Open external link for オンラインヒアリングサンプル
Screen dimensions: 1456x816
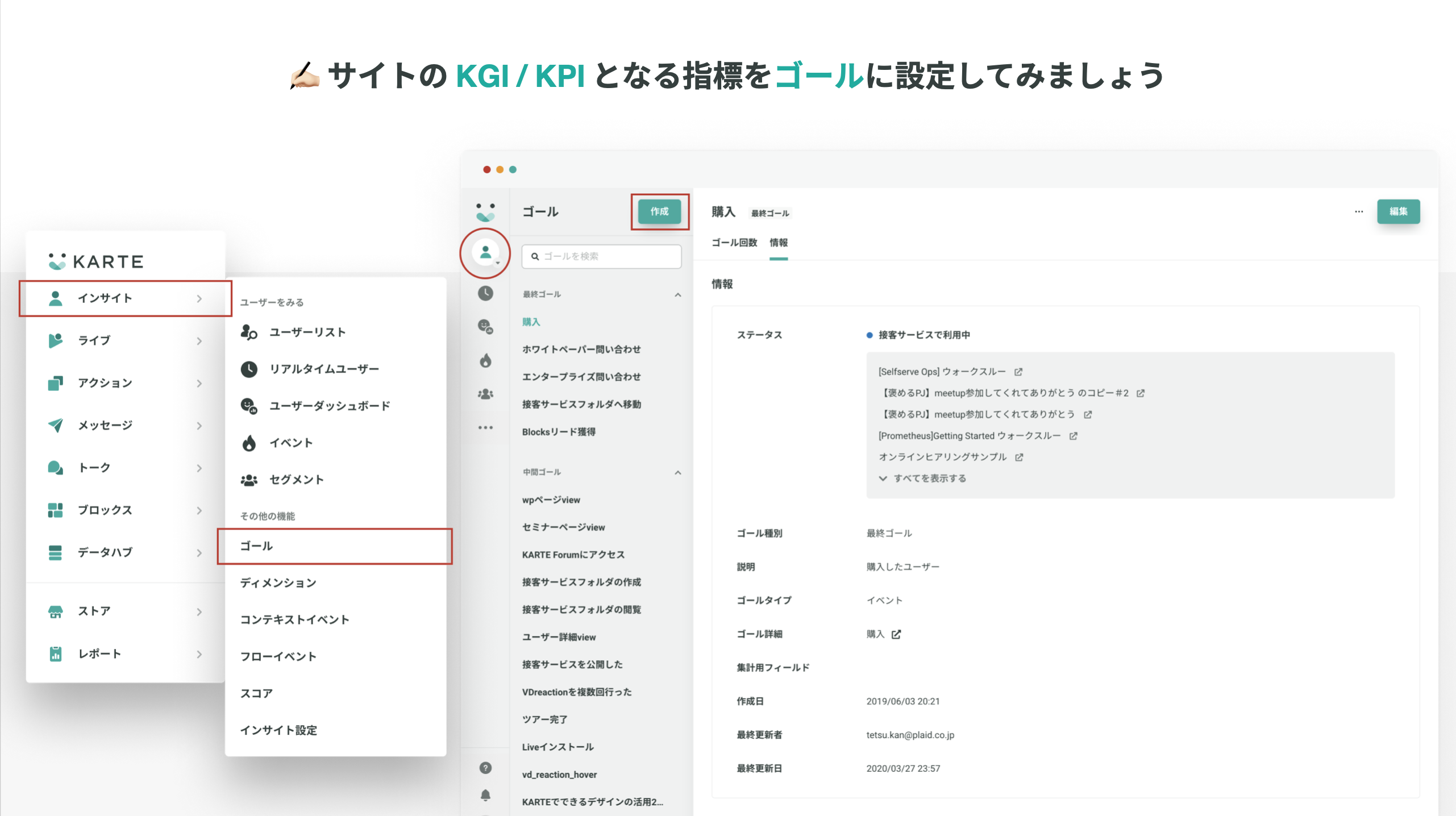pyautogui.click(x=1019, y=457)
